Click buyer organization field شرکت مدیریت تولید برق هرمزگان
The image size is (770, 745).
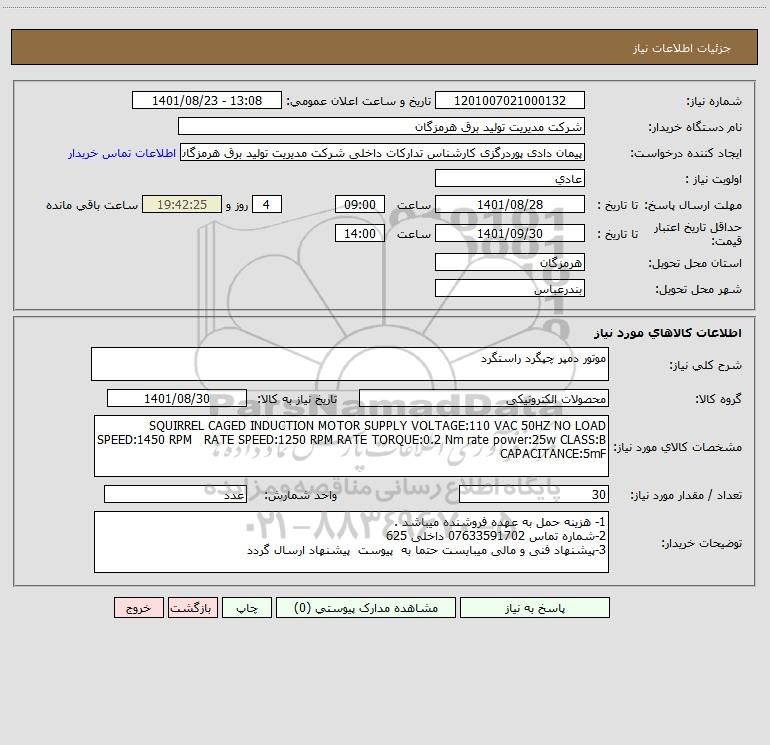point(381,126)
